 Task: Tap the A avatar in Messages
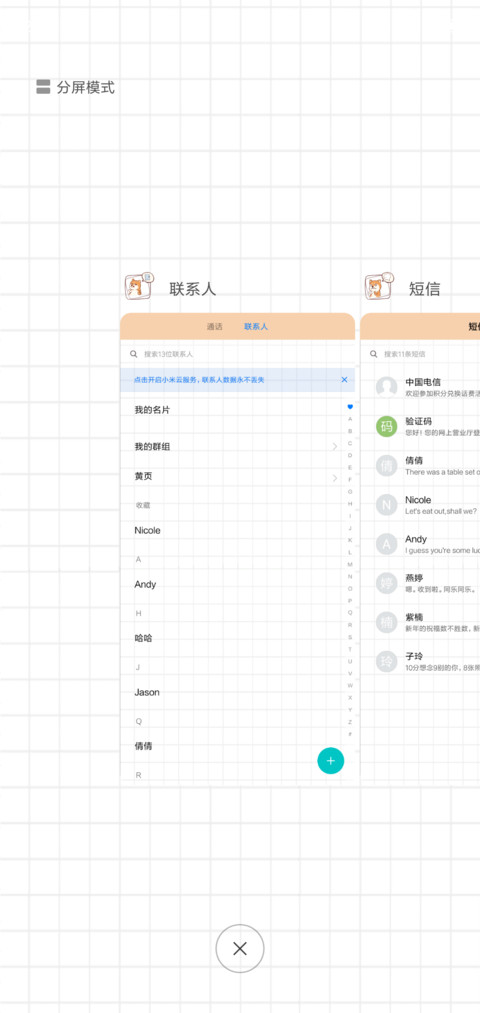click(386, 544)
